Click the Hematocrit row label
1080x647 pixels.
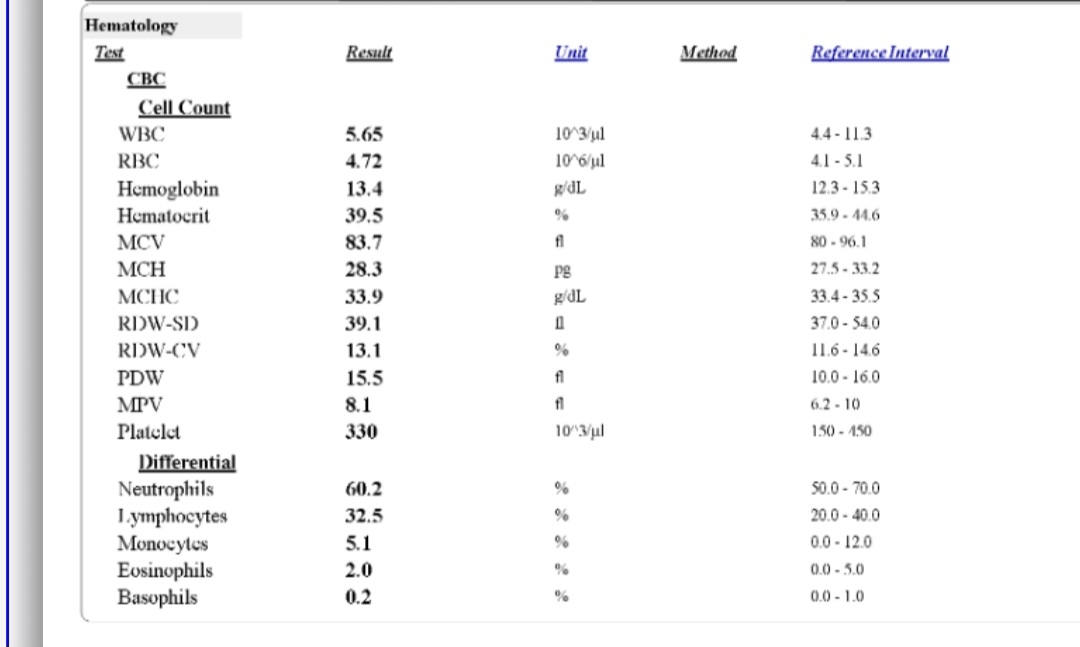(x=164, y=216)
